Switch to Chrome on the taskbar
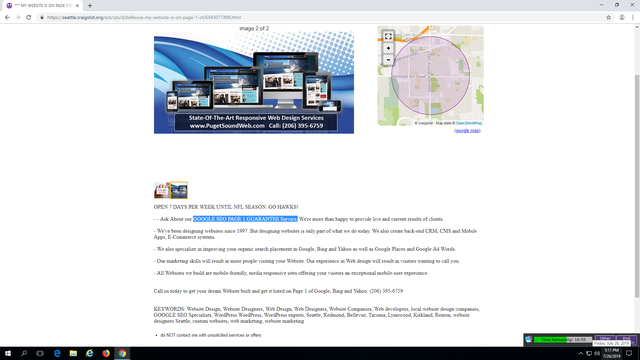This screenshot has width=640, height=360. pos(122,353)
